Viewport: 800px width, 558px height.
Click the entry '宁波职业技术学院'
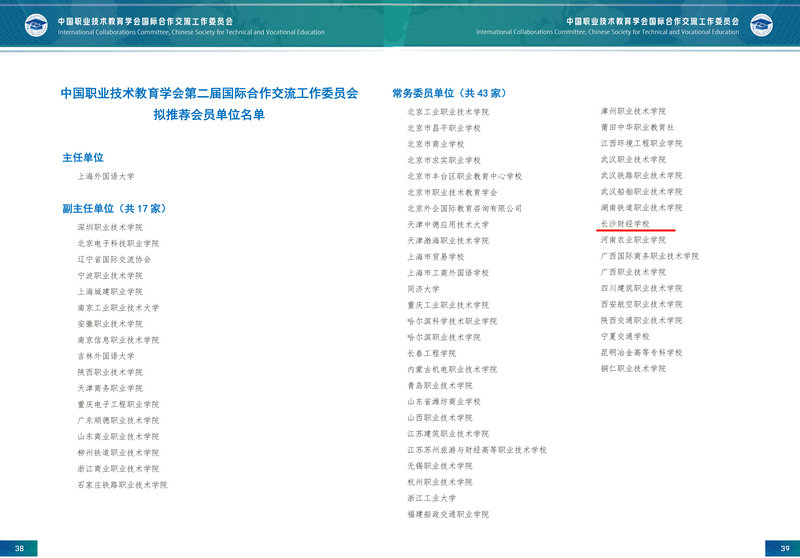[x=110, y=275]
